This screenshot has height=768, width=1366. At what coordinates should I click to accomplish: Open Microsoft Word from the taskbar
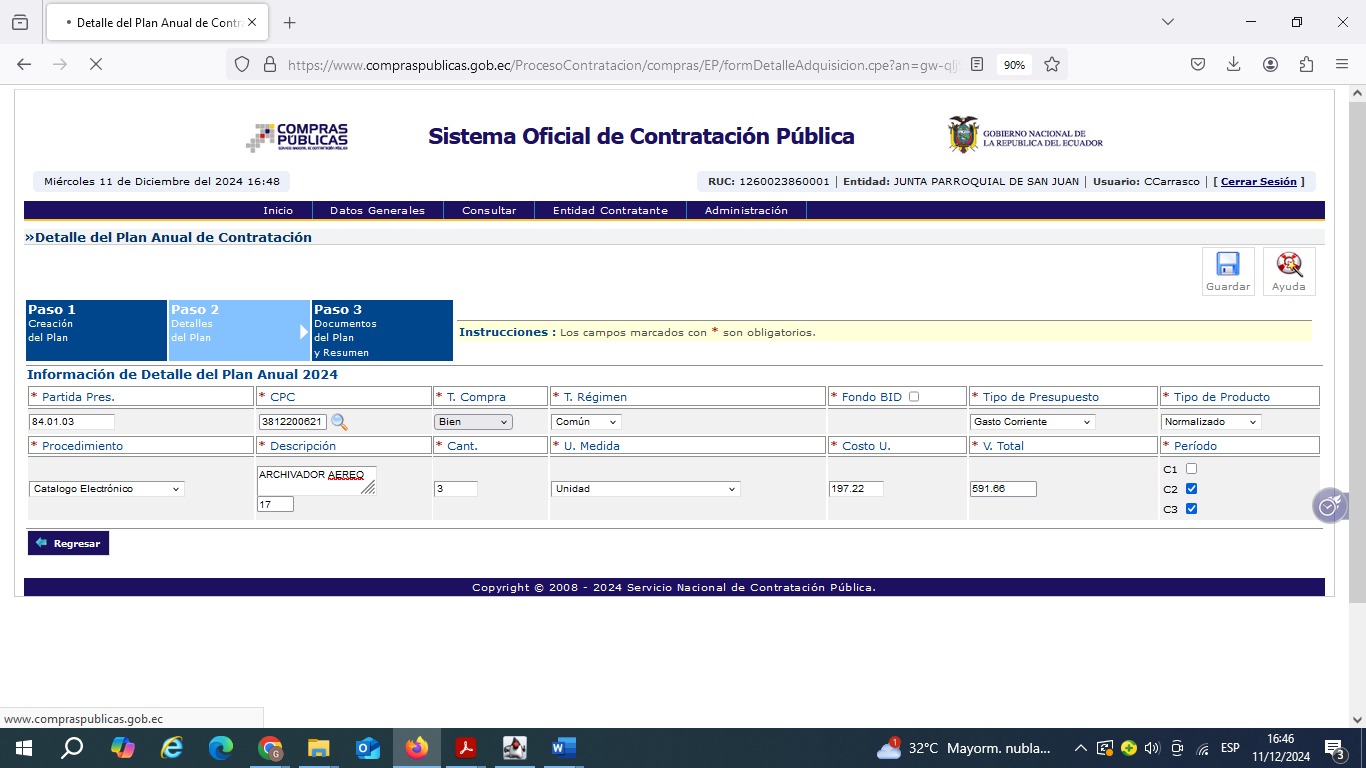click(x=563, y=748)
